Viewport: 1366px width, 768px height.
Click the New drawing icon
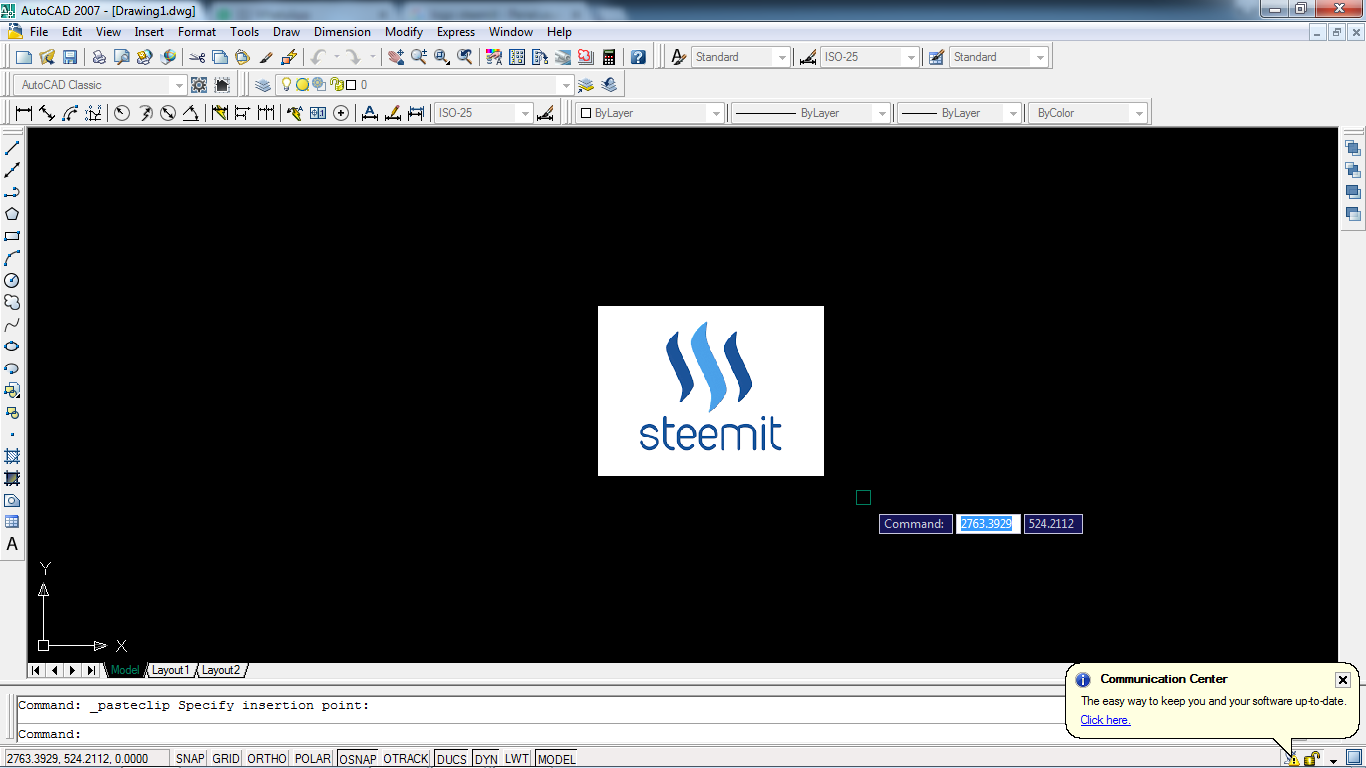pyautogui.click(x=24, y=57)
